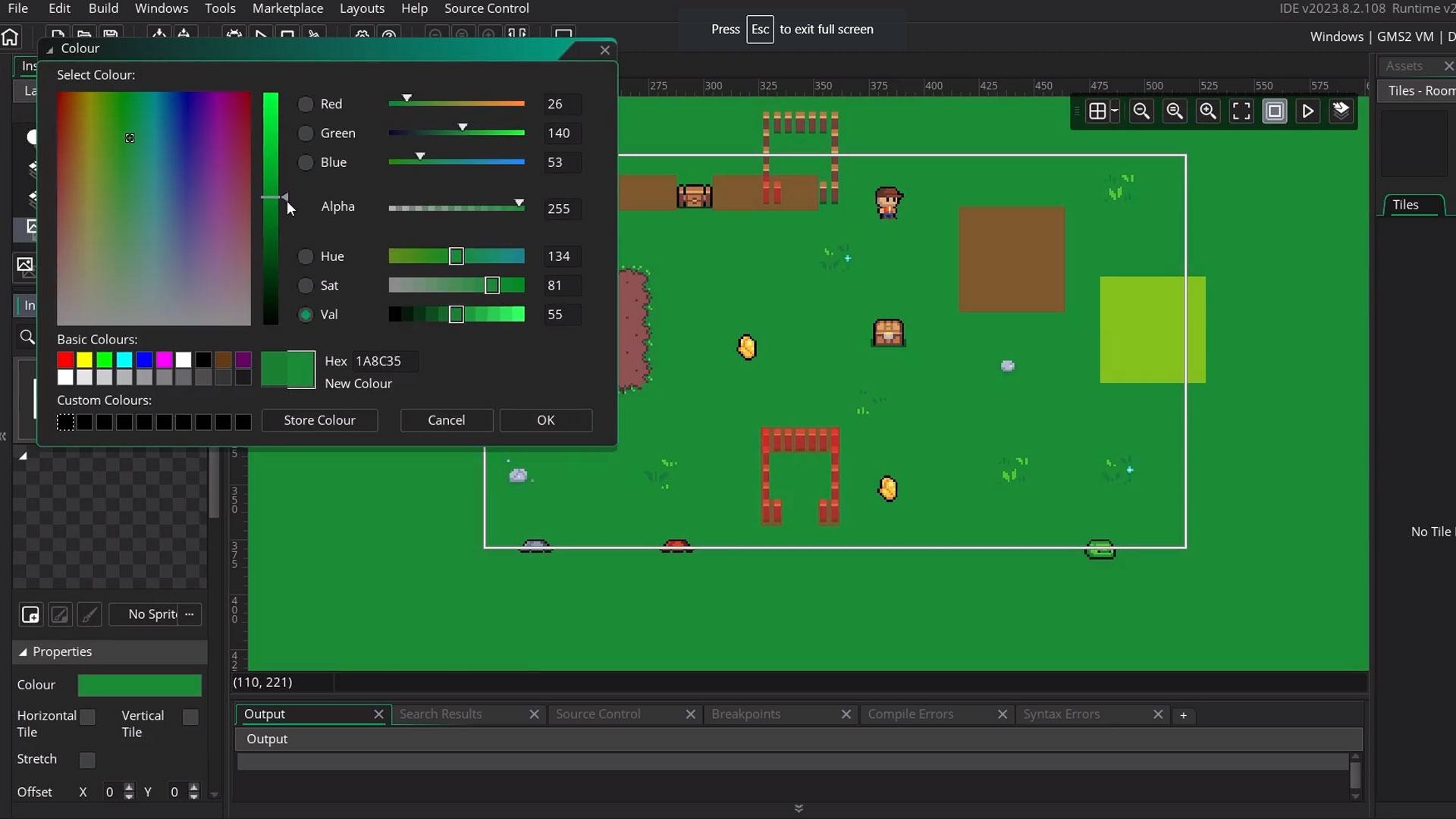This screenshot has width=1456, height=819.
Task: Collapse the Properties section
Action: (x=24, y=651)
